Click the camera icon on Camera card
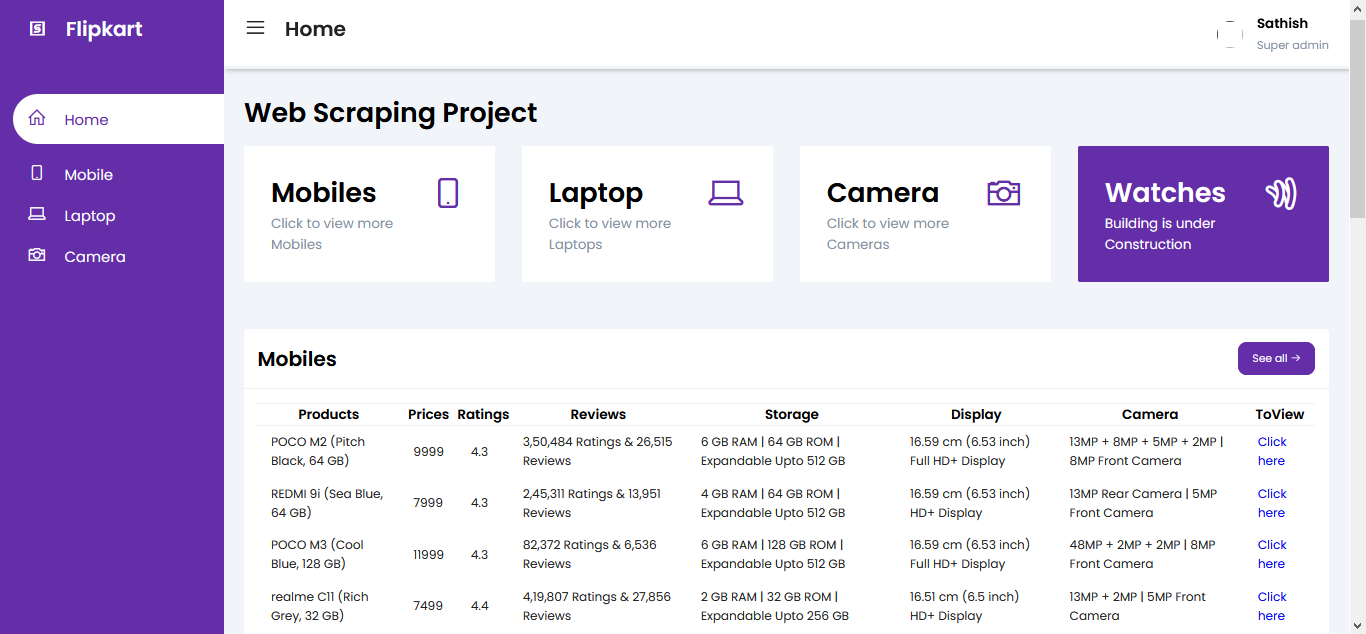 pos(1003,193)
